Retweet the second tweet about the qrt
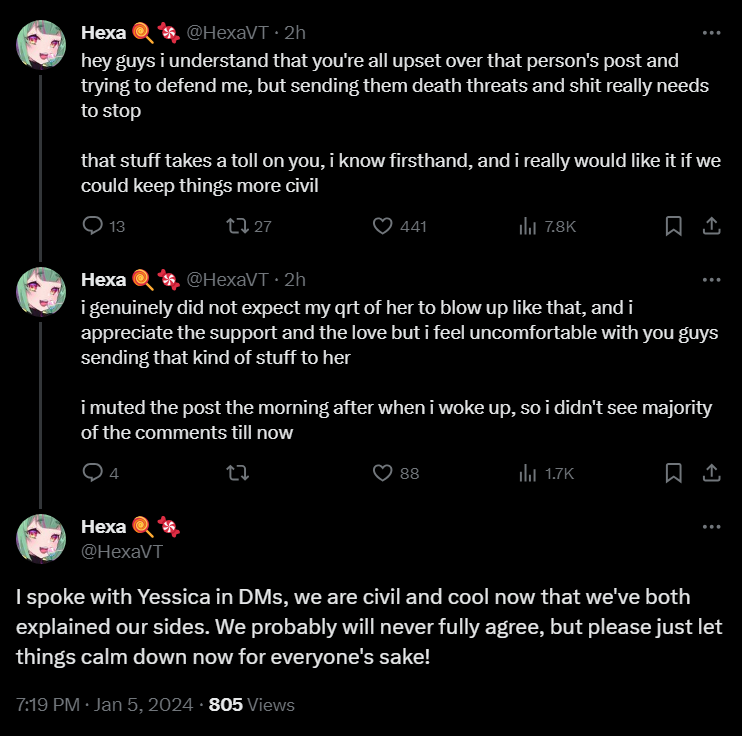 tap(238, 473)
